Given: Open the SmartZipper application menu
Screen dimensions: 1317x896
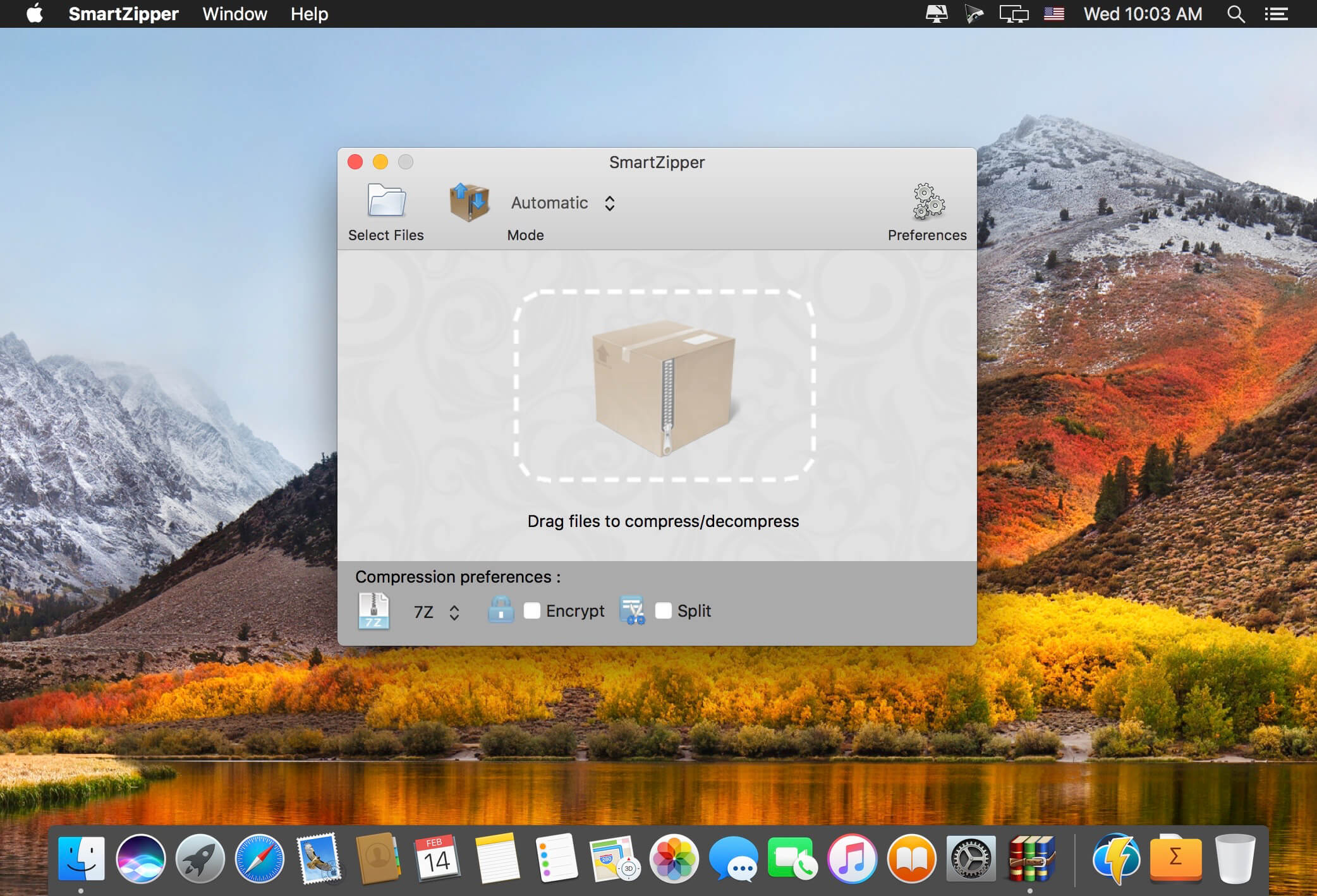Looking at the screenshot, I should pos(123,14).
